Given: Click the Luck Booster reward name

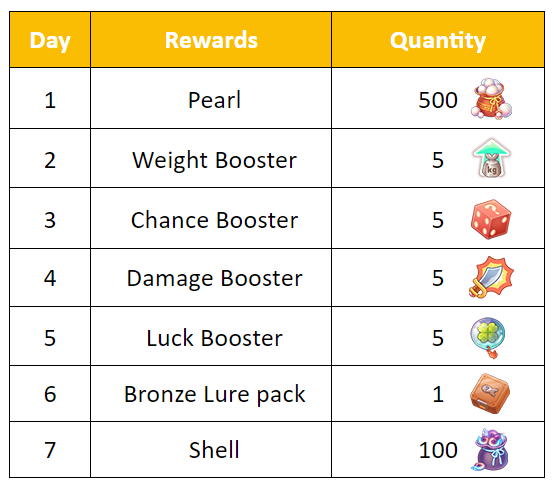Looking at the screenshot, I should 215,338.
